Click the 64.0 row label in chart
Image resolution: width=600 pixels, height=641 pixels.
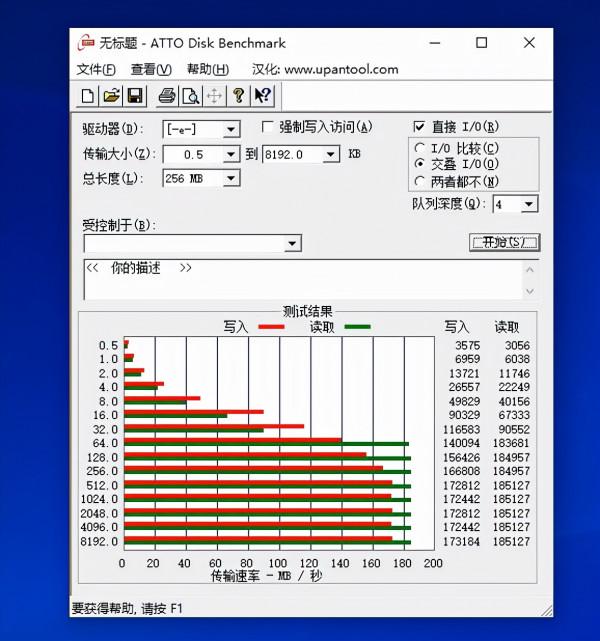point(105,443)
